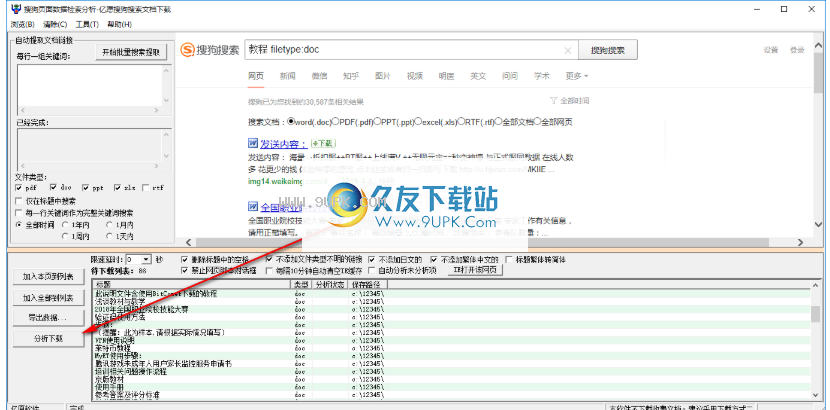Select the 1周内 time radio button

[x=65, y=236]
